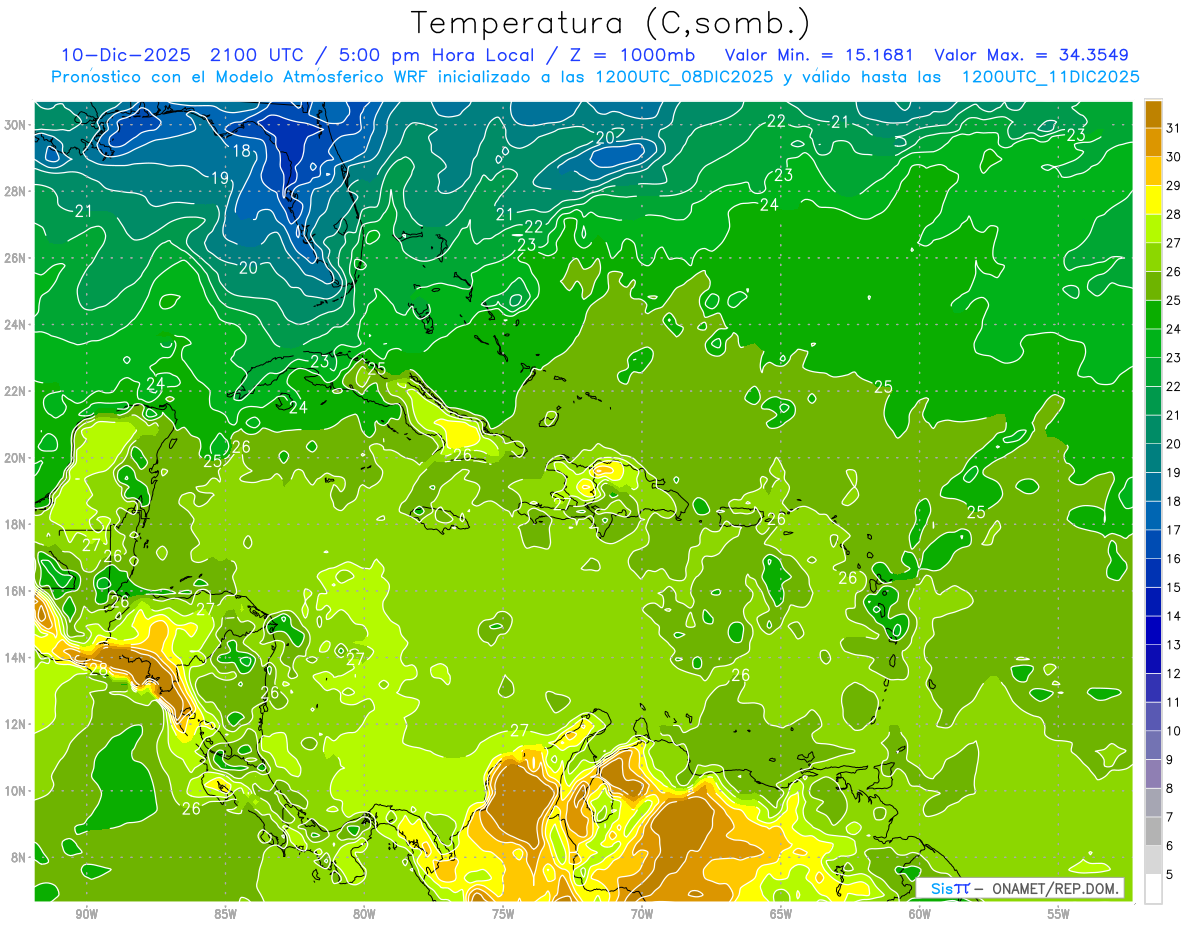Viewport: 1200px width, 927px height.
Task: Click color bar label 25
Action: click(1174, 299)
